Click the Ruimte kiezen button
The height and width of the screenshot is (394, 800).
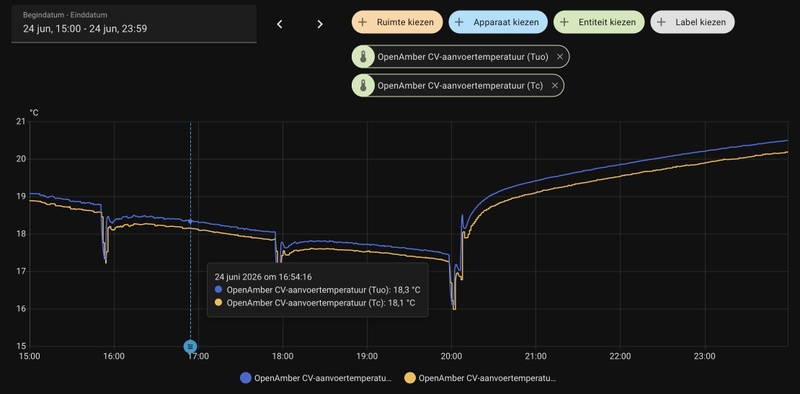[x=397, y=22]
